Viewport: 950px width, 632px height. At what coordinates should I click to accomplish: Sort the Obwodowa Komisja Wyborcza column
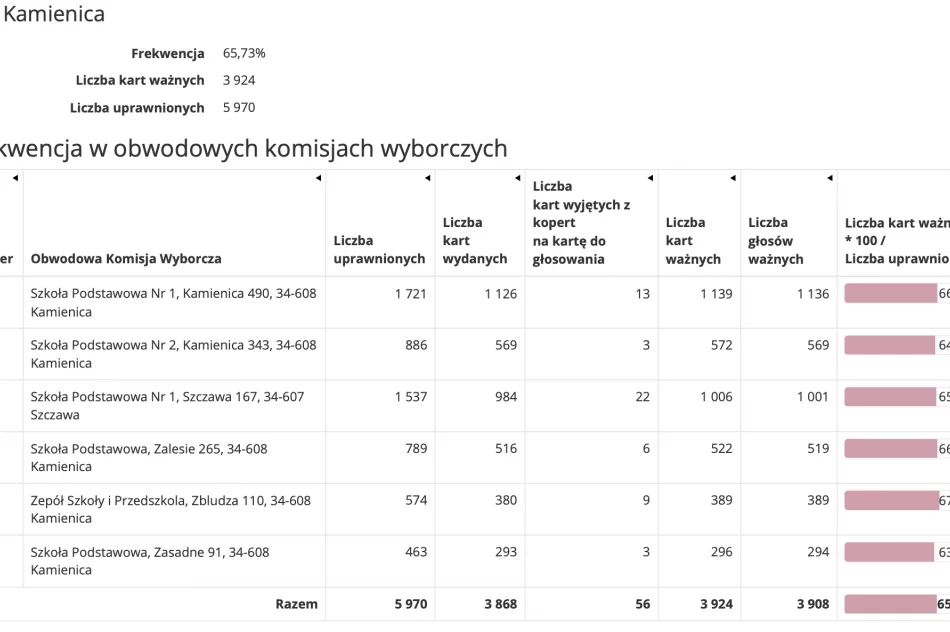[319, 177]
